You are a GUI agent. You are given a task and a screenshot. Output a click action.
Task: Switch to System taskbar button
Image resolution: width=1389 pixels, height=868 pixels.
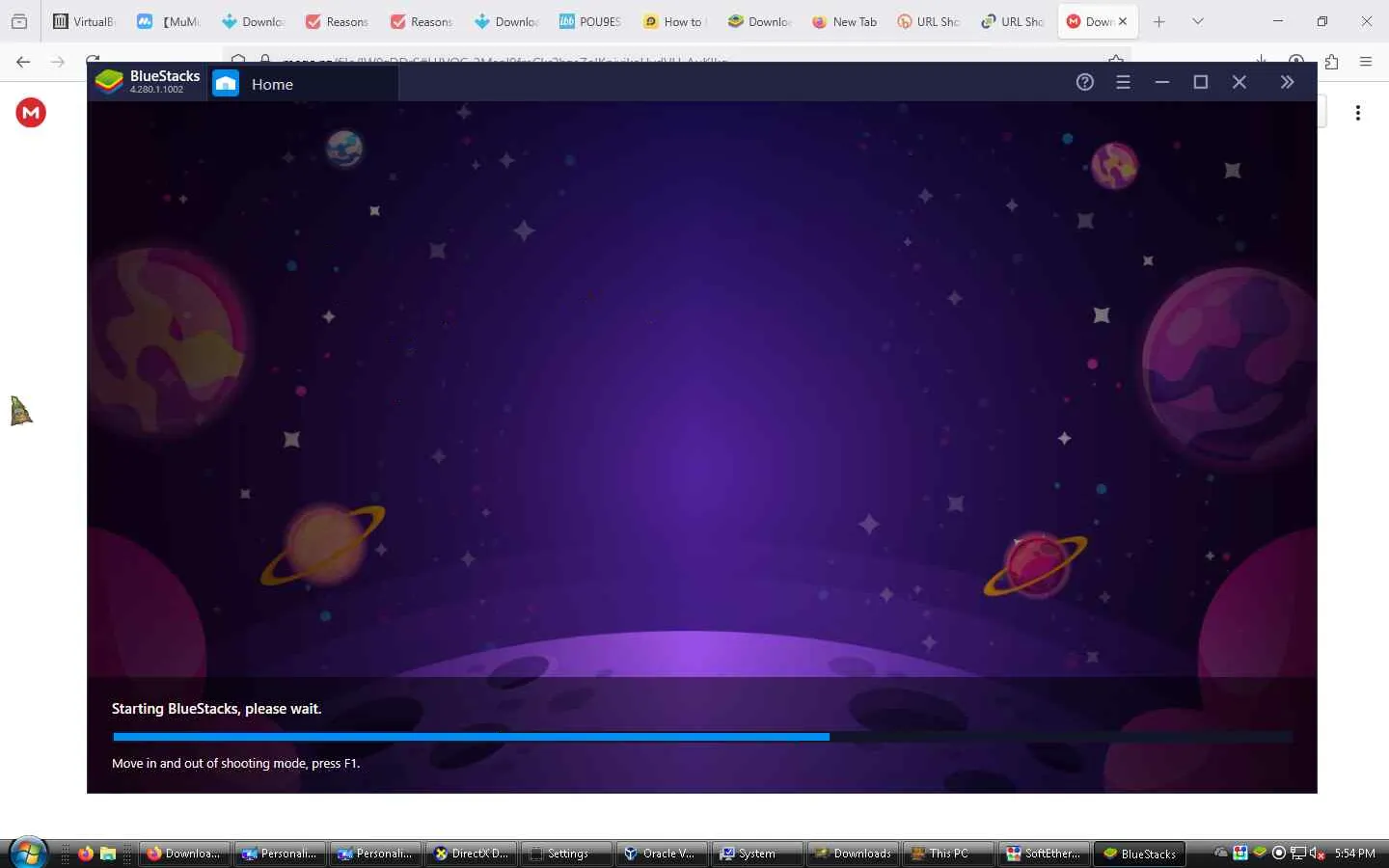[x=757, y=854]
